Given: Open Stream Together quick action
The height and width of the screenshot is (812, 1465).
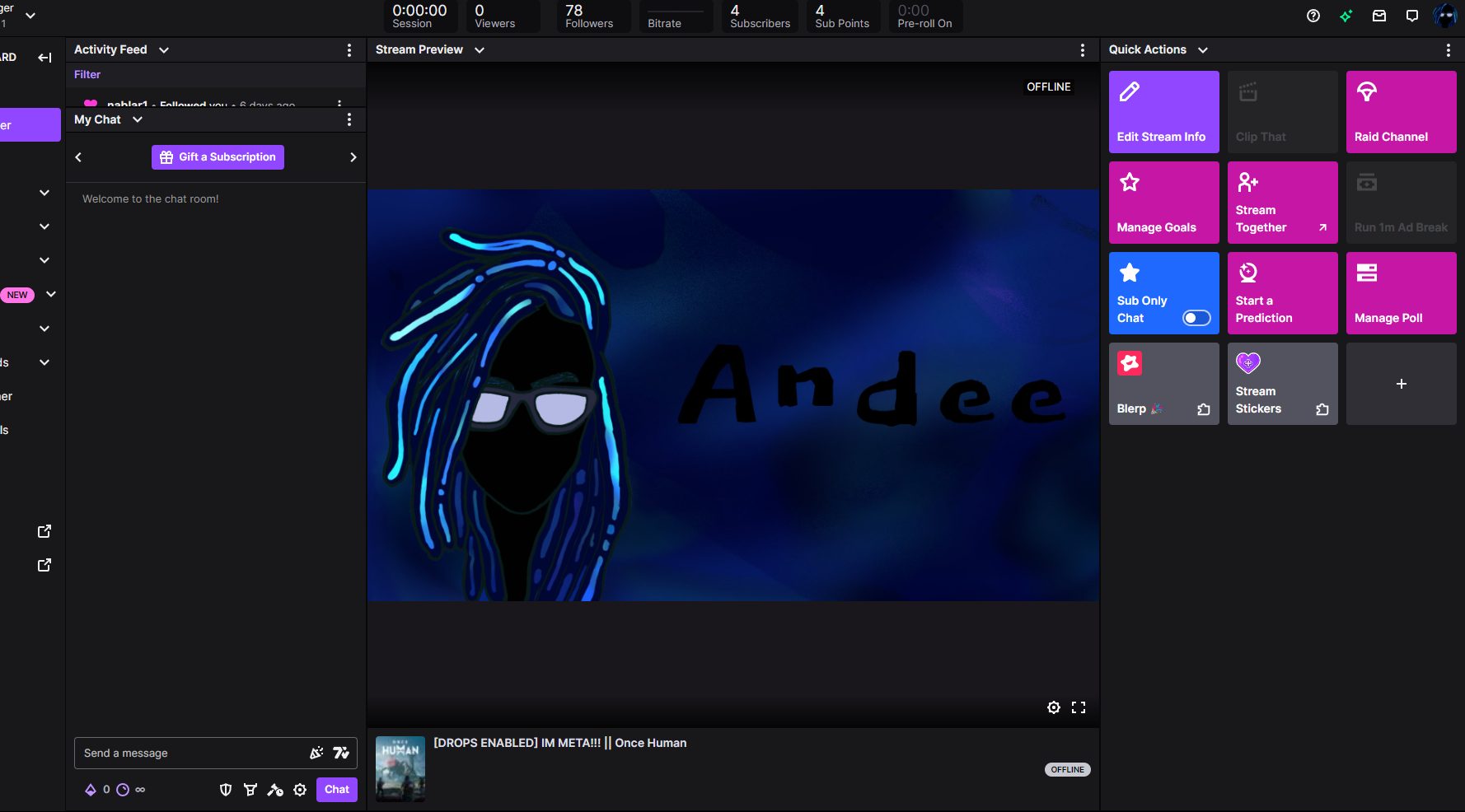Looking at the screenshot, I should tap(1283, 203).
